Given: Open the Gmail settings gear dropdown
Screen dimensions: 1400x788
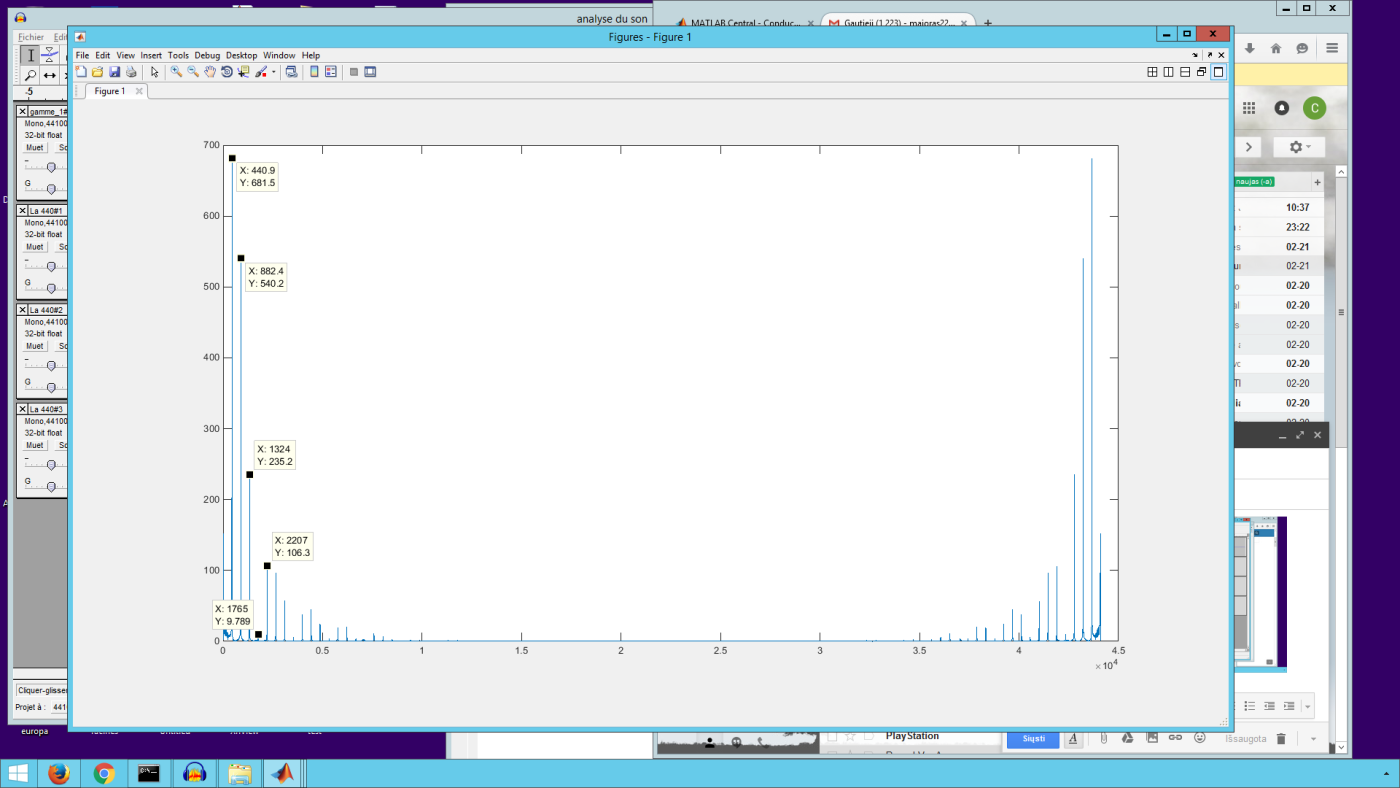Looking at the screenshot, I should click(x=1299, y=147).
